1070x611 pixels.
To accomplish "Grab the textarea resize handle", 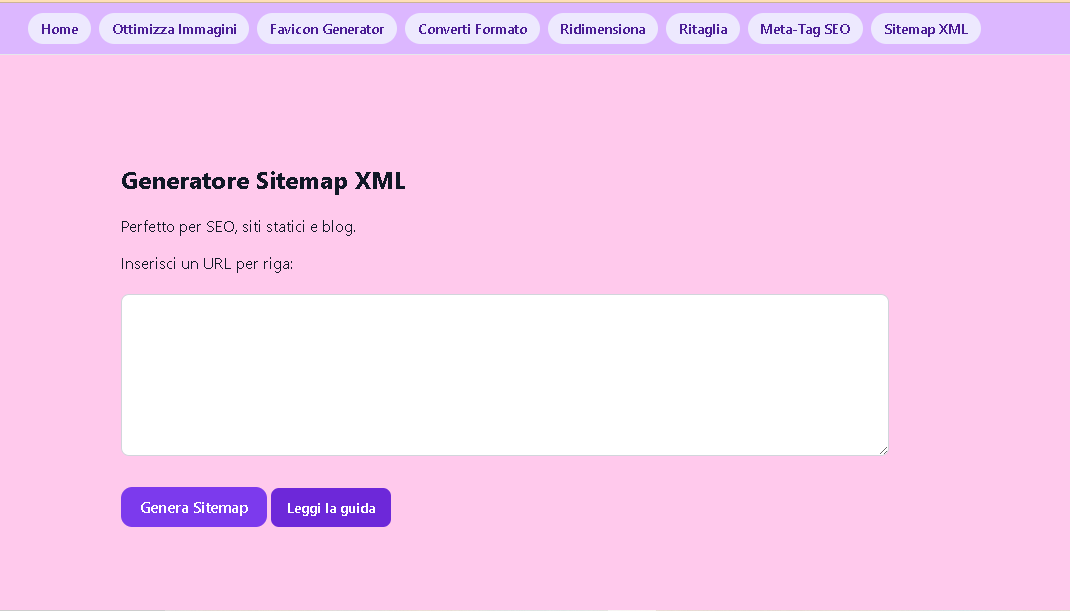I will point(883,450).
